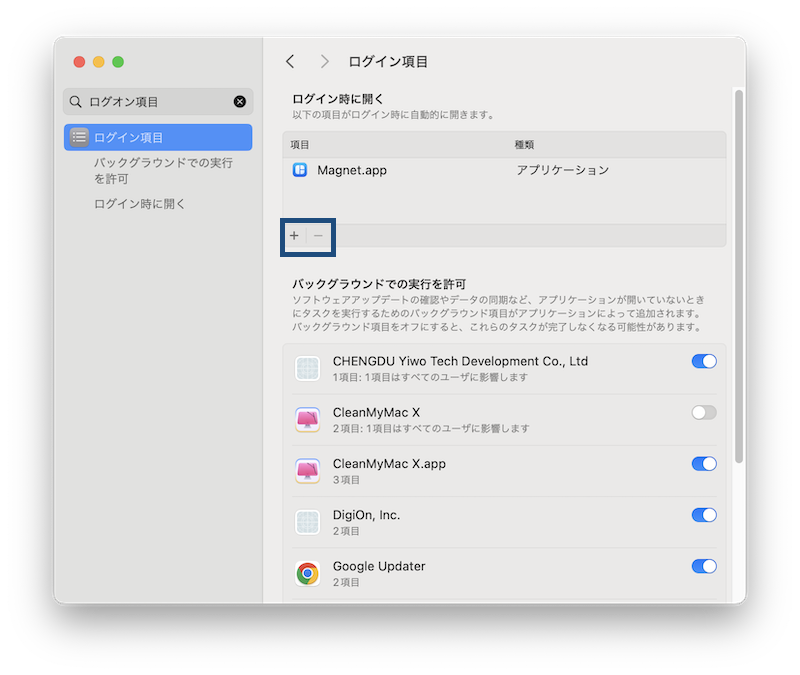The height and width of the screenshot is (675, 800).
Task: Select the Magnet.app row
Action: (x=504, y=170)
